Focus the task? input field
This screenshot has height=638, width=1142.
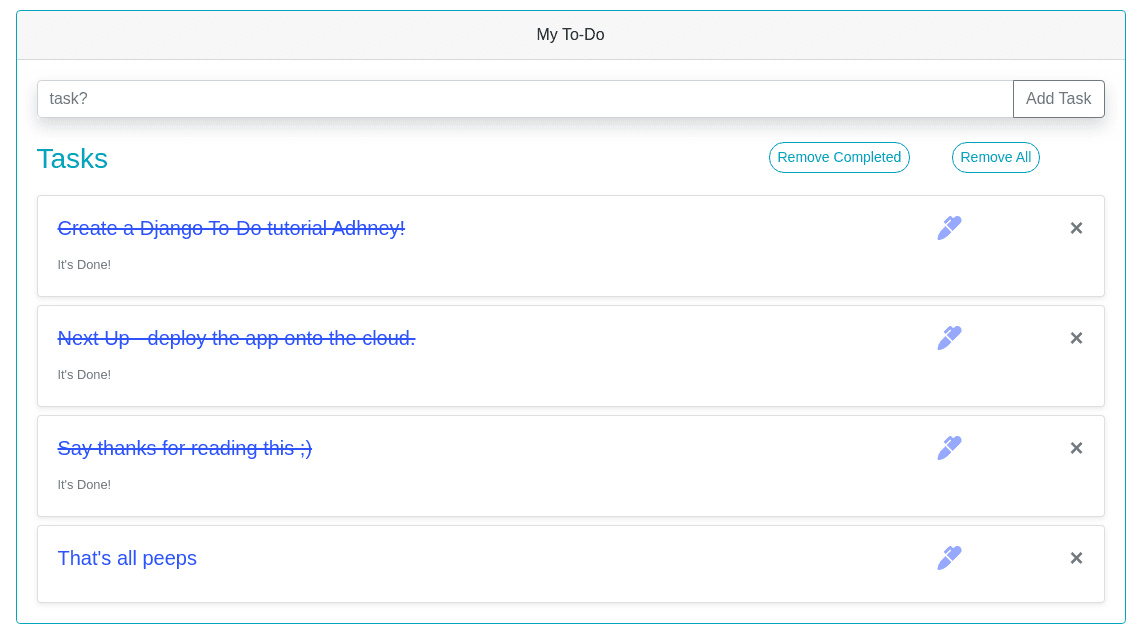[525, 98]
